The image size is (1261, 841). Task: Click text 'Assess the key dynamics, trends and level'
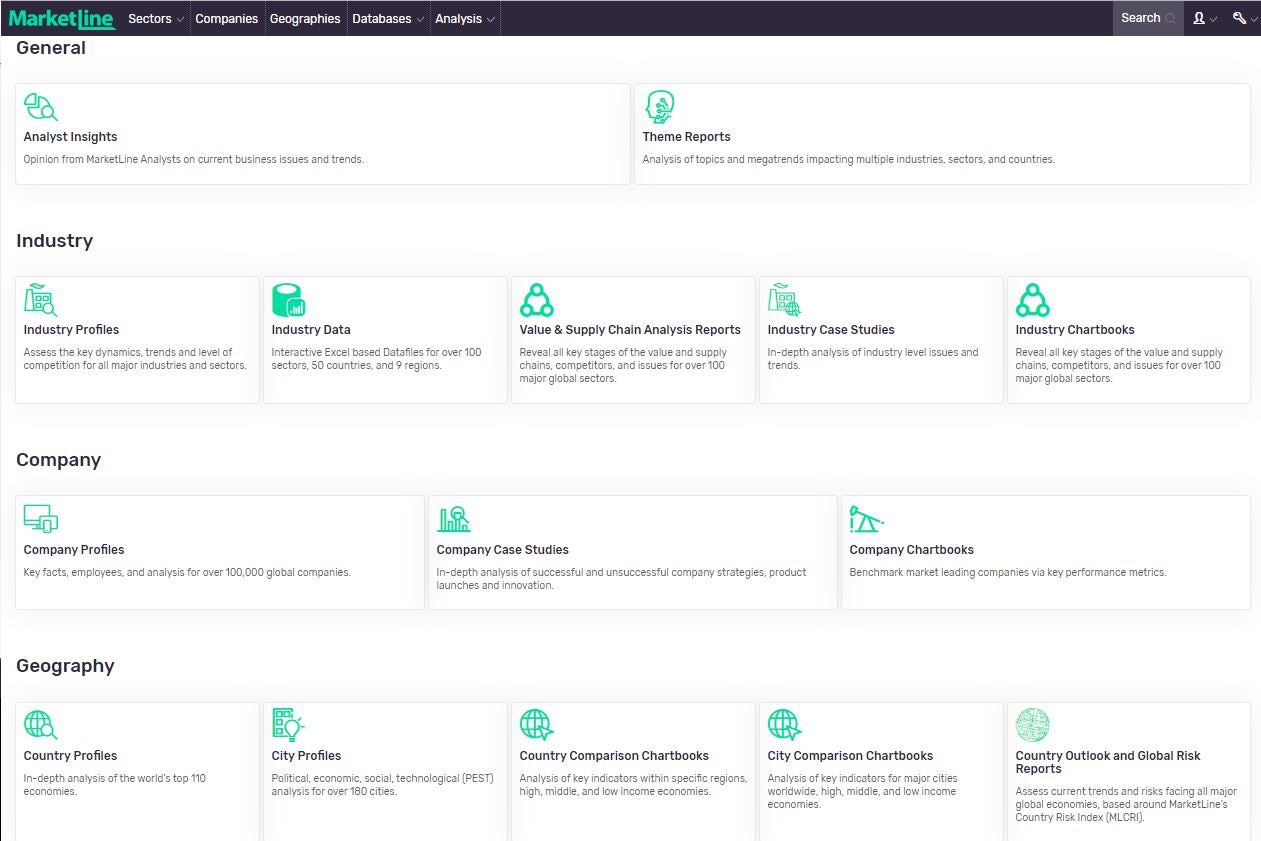[120, 352]
